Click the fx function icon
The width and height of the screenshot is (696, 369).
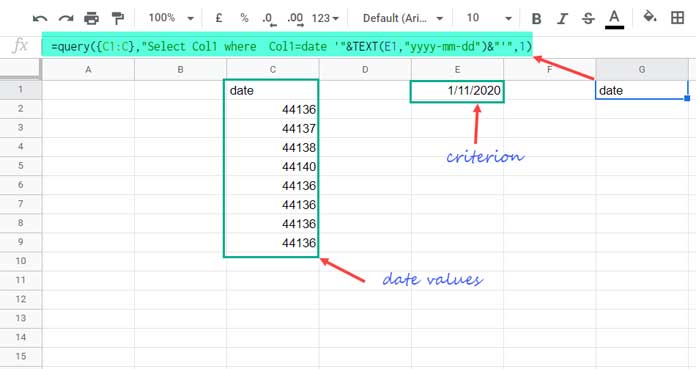[x=20, y=45]
